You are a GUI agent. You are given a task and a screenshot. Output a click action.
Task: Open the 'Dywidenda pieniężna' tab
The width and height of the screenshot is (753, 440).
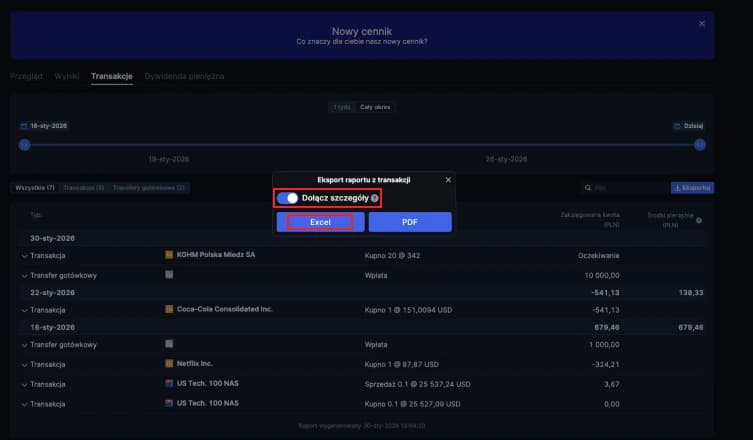pos(184,76)
